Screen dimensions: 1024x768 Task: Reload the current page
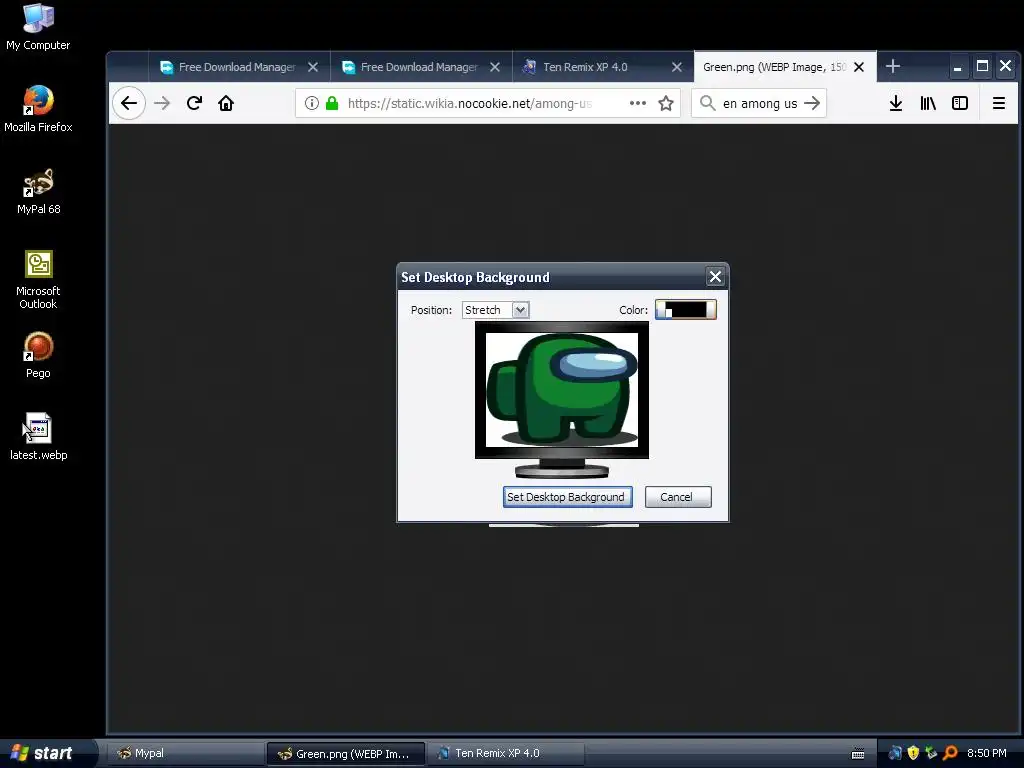click(194, 103)
